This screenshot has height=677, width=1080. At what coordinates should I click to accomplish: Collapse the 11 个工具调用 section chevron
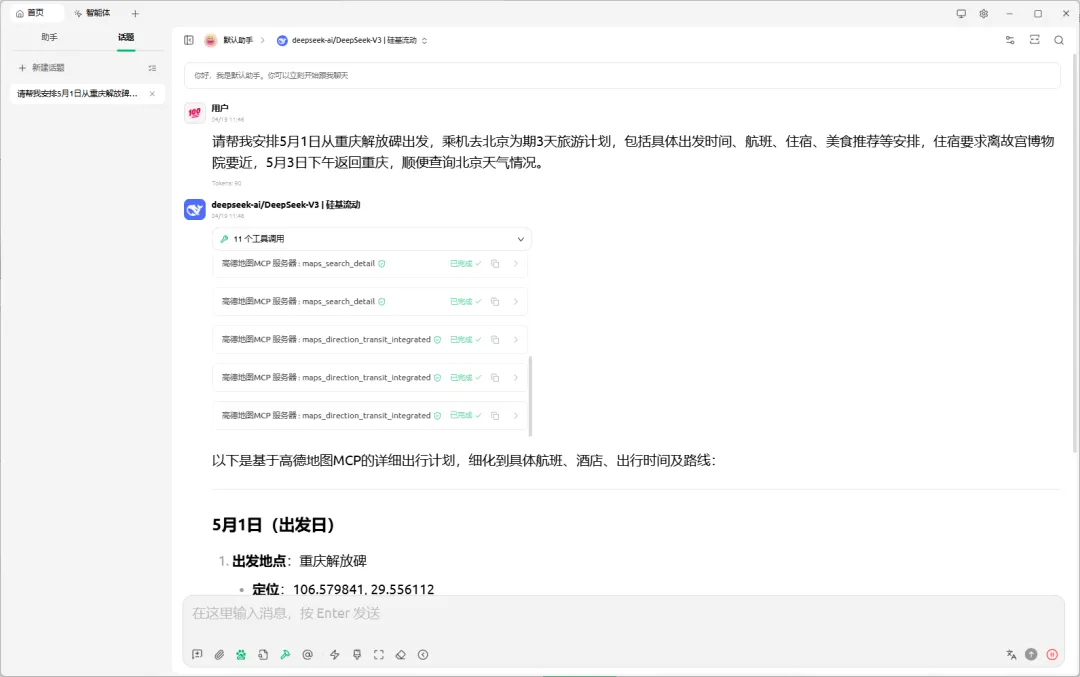click(521, 239)
